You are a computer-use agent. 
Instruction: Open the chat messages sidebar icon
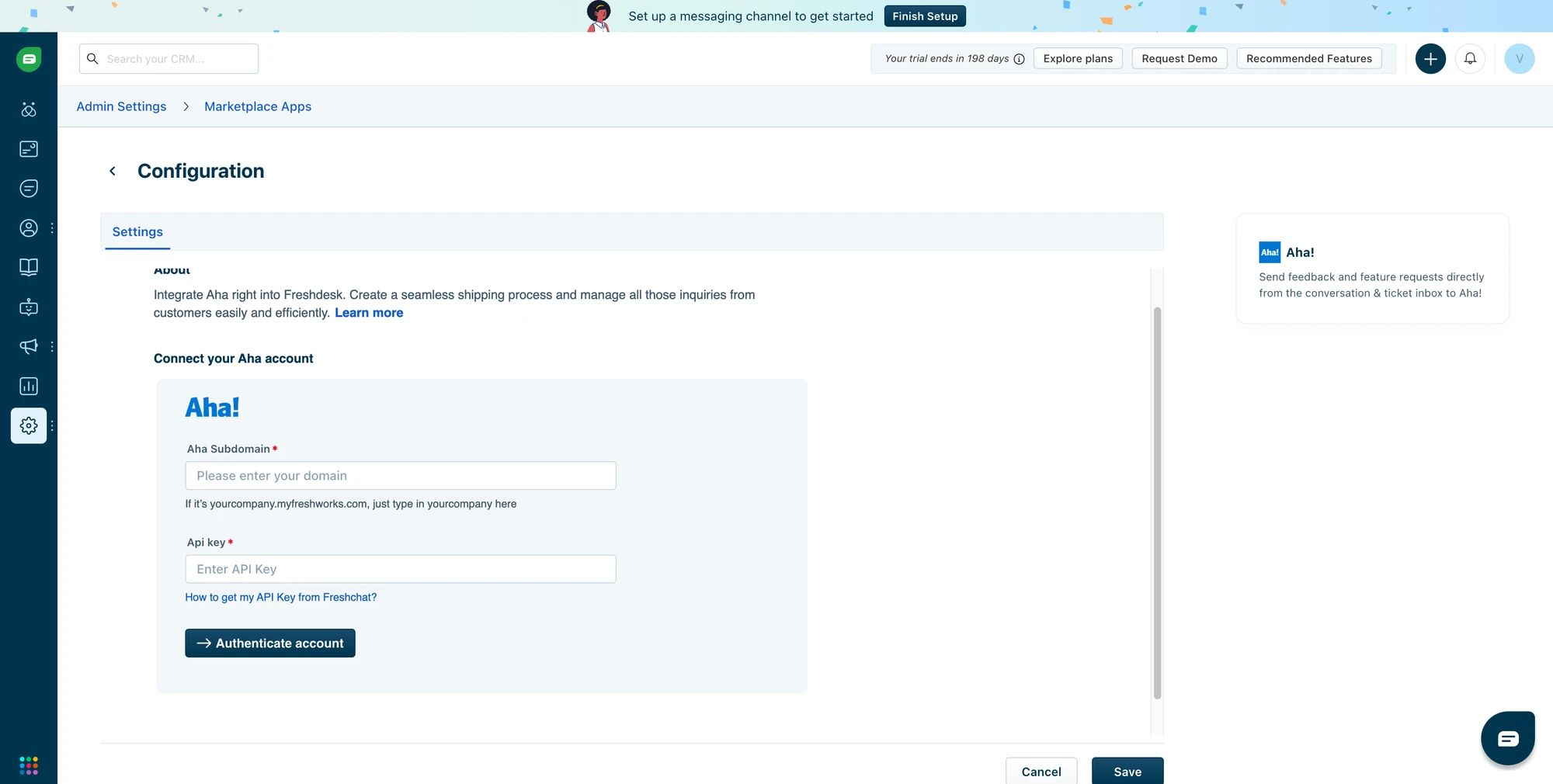click(29, 189)
